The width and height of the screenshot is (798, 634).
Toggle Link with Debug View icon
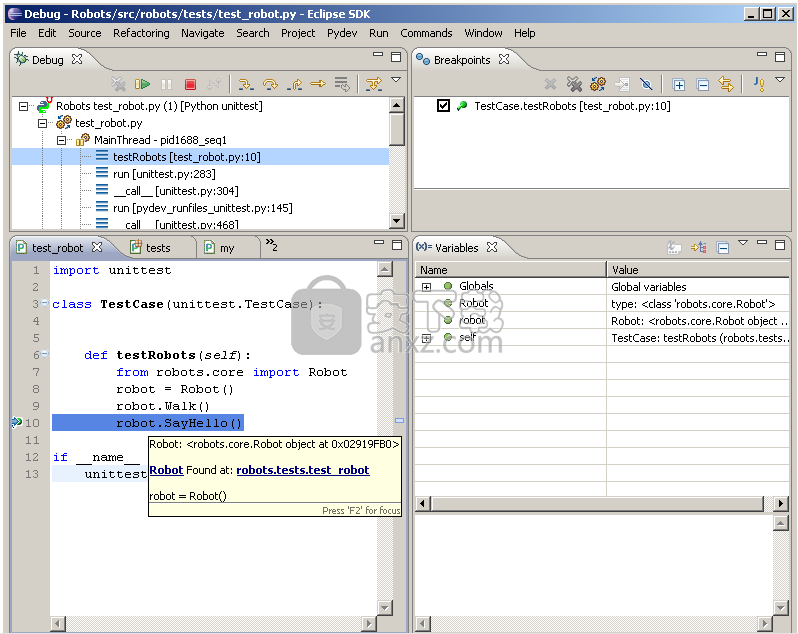(726, 84)
